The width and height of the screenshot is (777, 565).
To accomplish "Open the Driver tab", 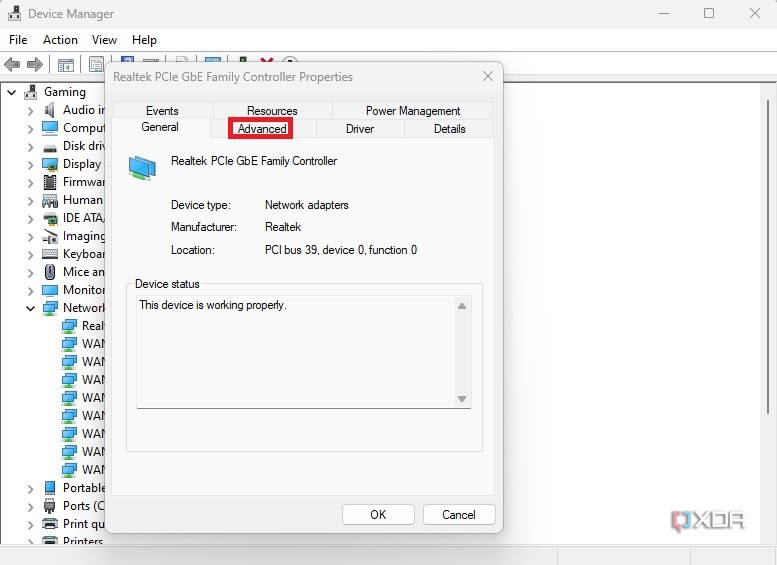I will (x=360, y=129).
